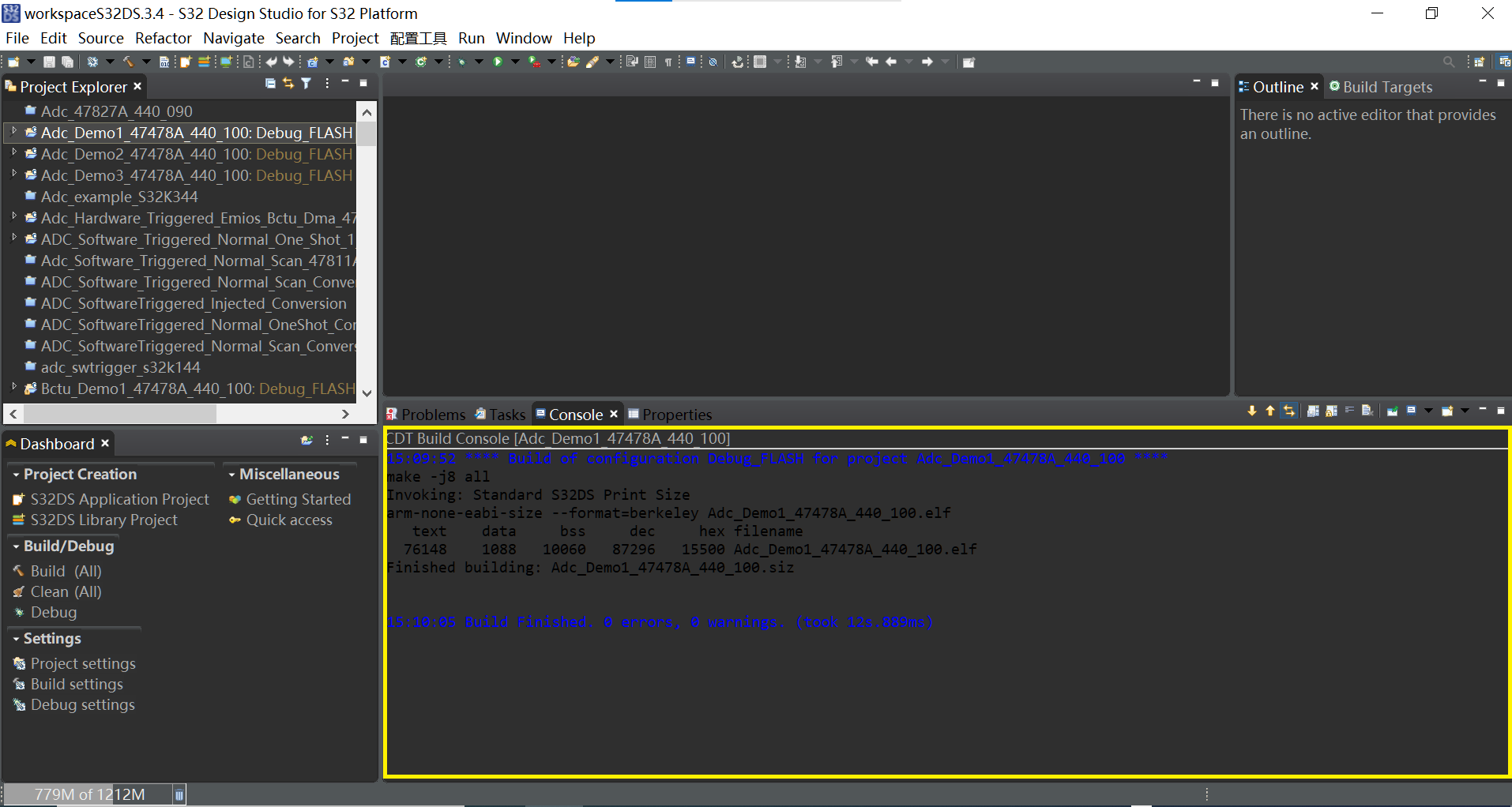Click the New S32DS Library Project toolbar icon

[x=205, y=62]
